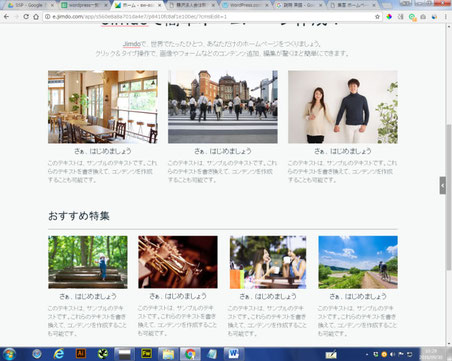The width and height of the screenshot is (452, 361).
Task: Click the sample text below the trumpet heading
Action: pos(177,321)
